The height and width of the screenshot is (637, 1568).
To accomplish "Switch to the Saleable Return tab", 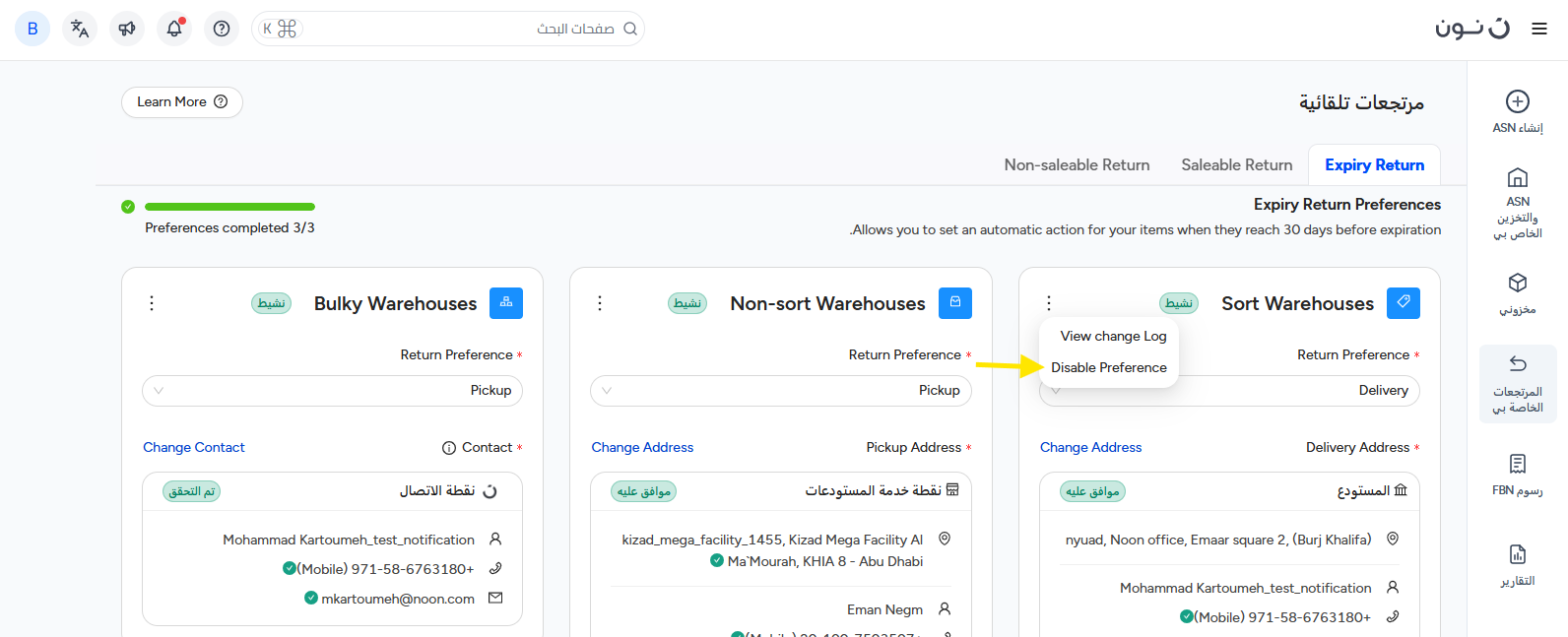I will (1236, 165).
